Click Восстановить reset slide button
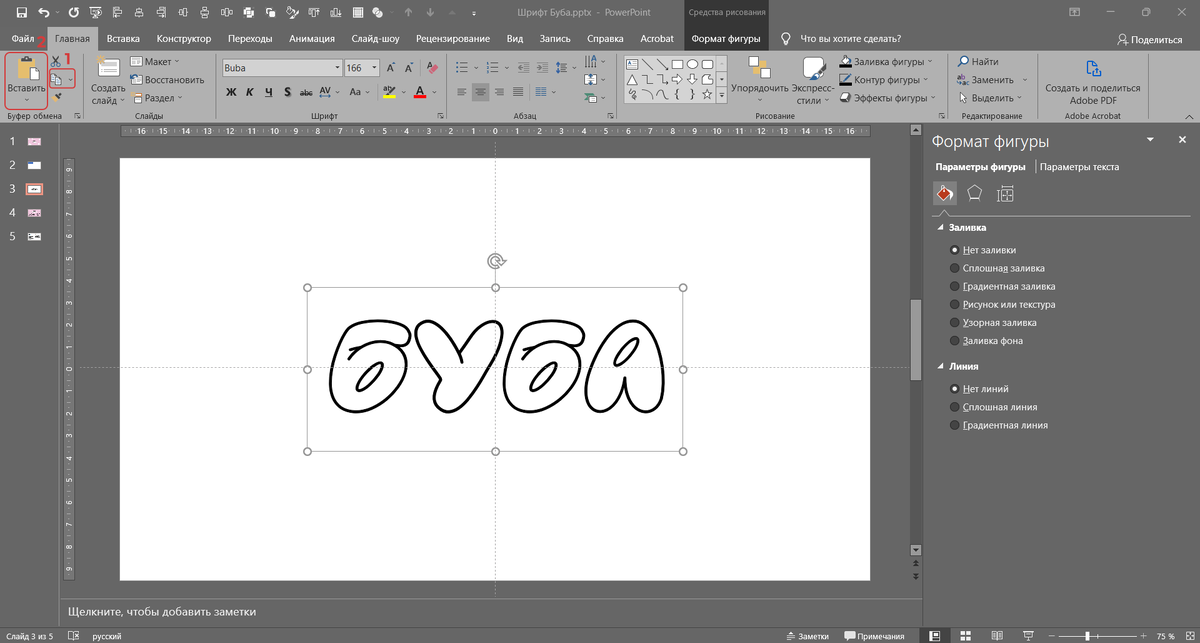Image resolution: width=1200 pixels, height=643 pixels. coord(167,80)
